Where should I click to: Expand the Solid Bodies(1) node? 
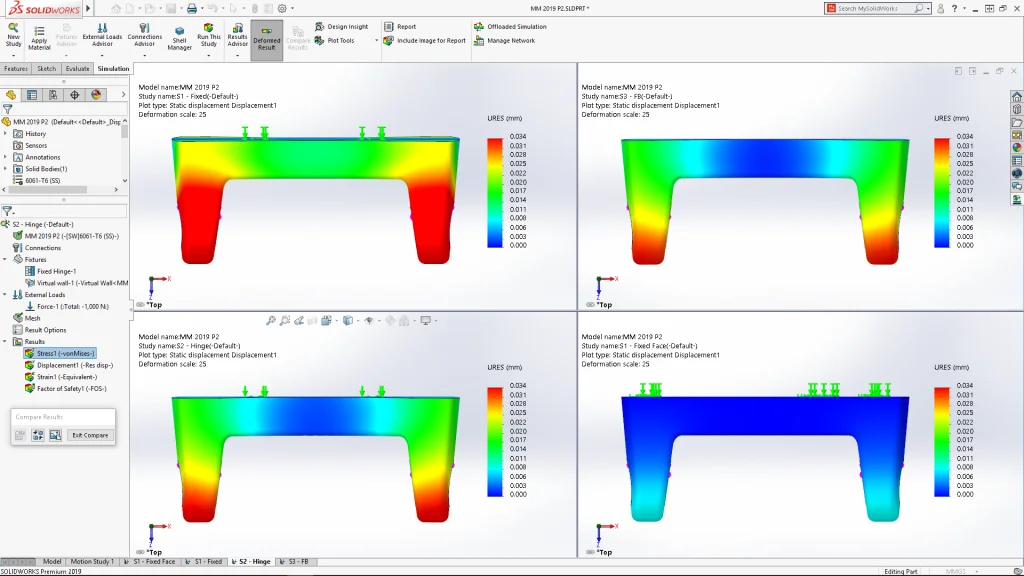(x=6, y=169)
